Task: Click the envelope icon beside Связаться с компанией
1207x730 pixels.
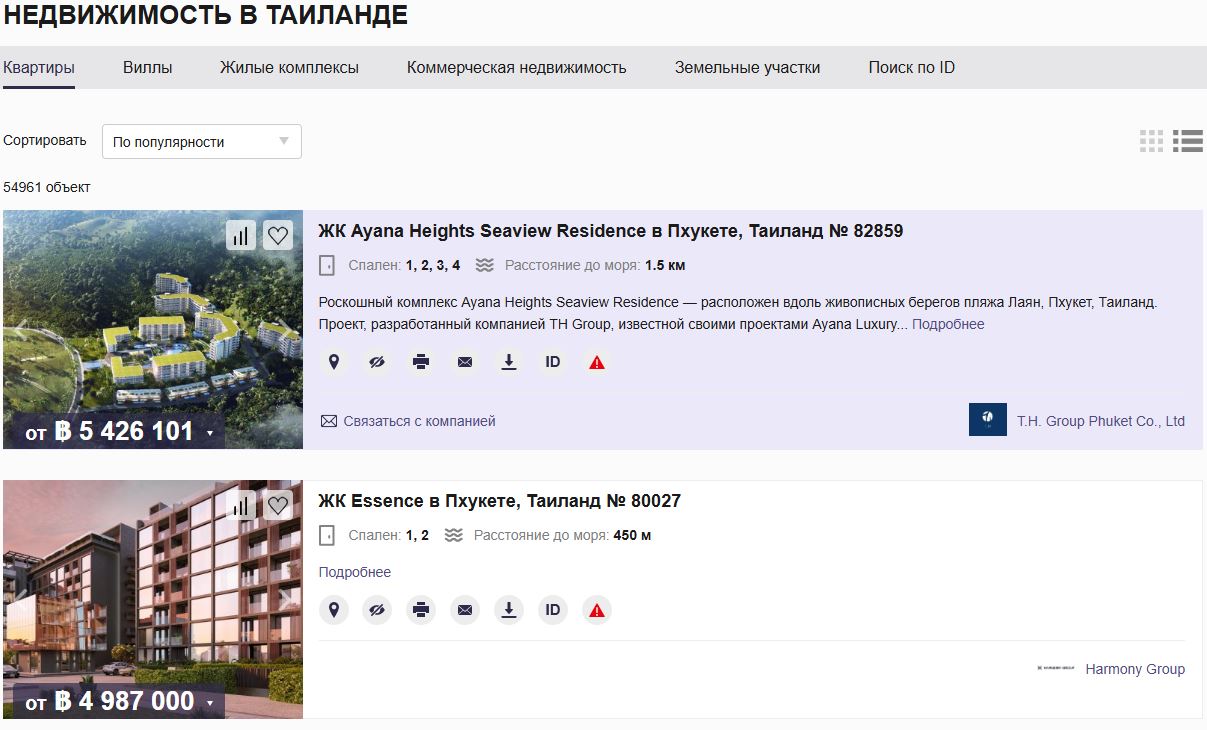Action: [328, 421]
